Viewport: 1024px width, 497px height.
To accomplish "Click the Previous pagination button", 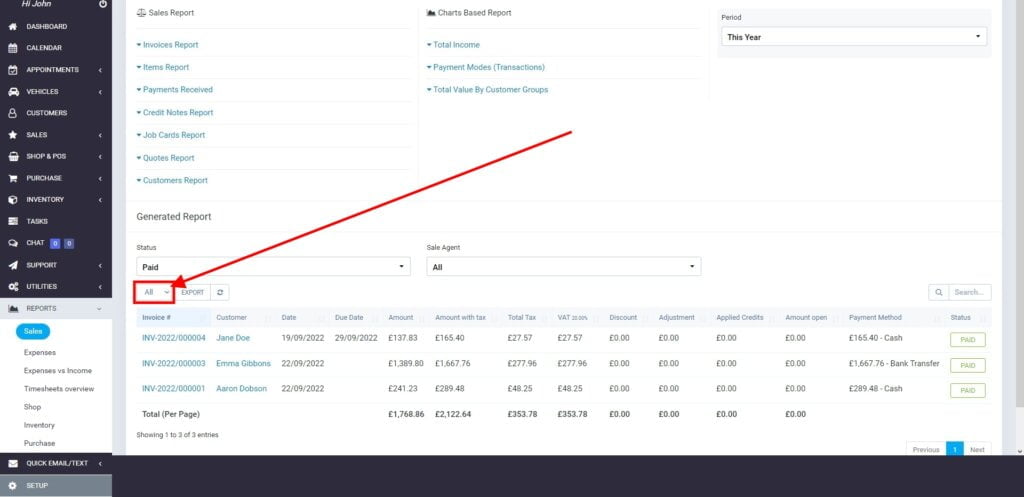I will coord(926,450).
